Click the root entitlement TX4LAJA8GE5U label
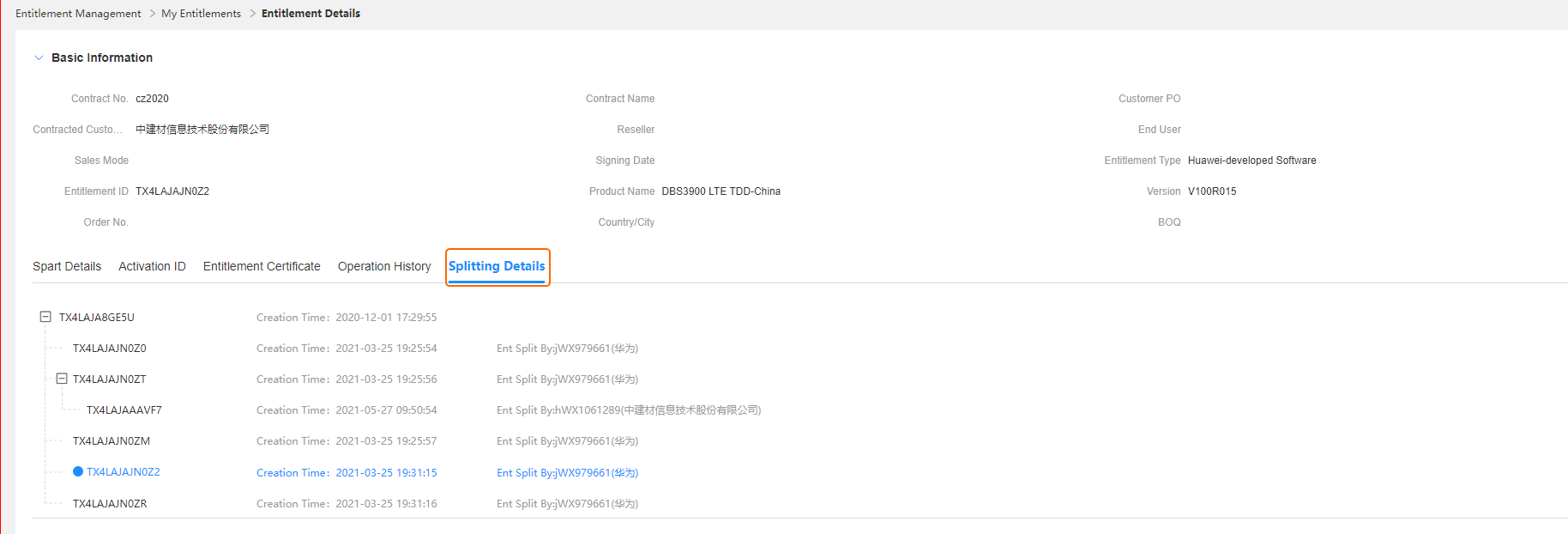 point(97,318)
